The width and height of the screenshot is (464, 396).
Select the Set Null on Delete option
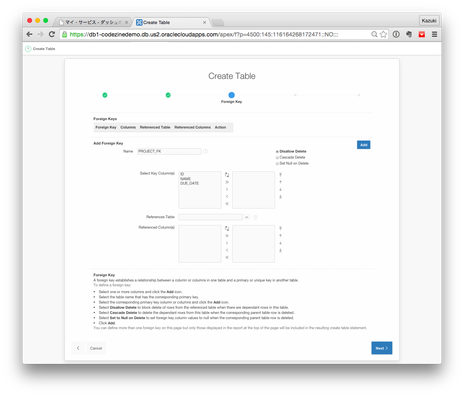[277, 163]
